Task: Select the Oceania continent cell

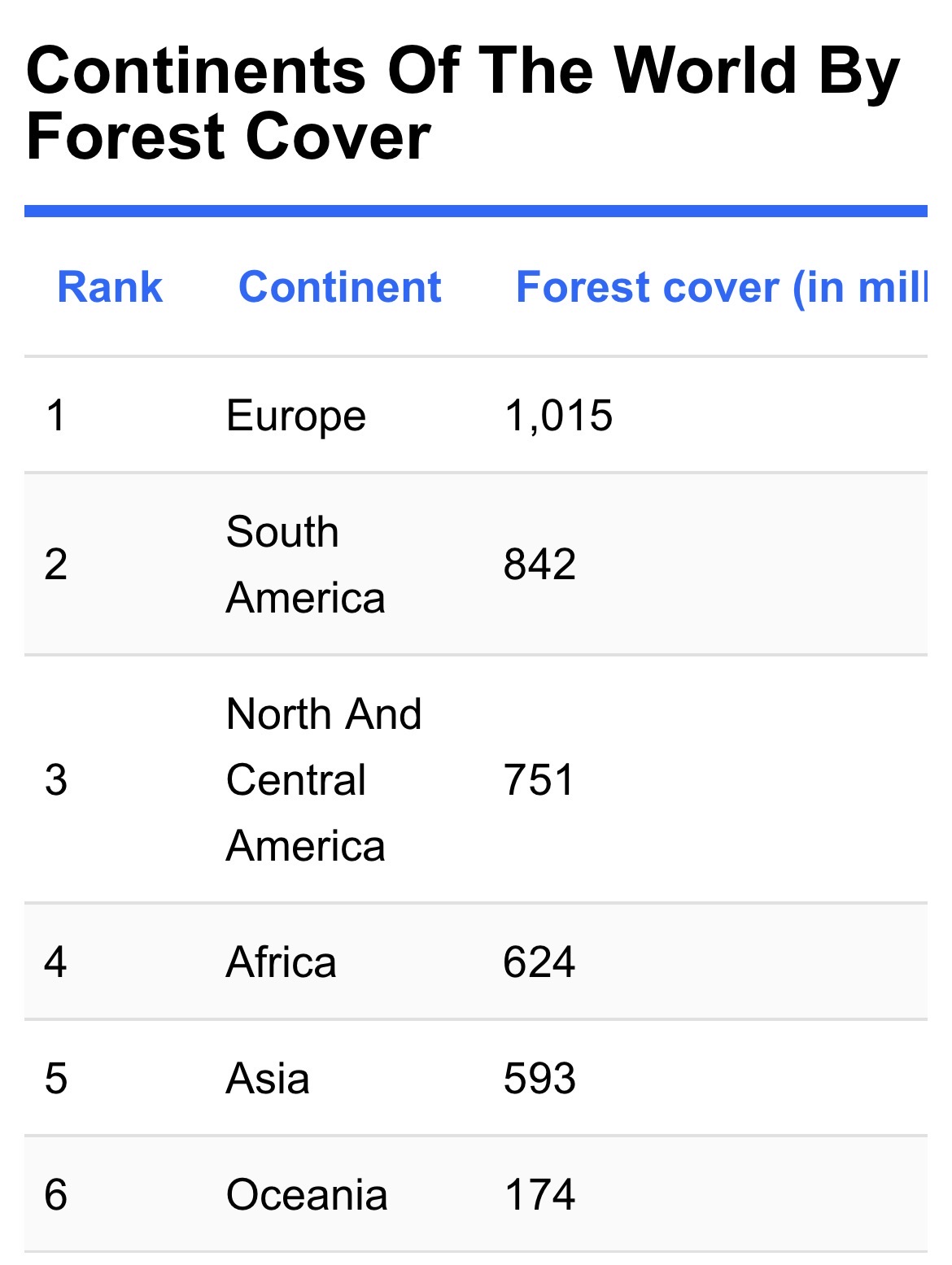Action: click(x=307, y=1195)
